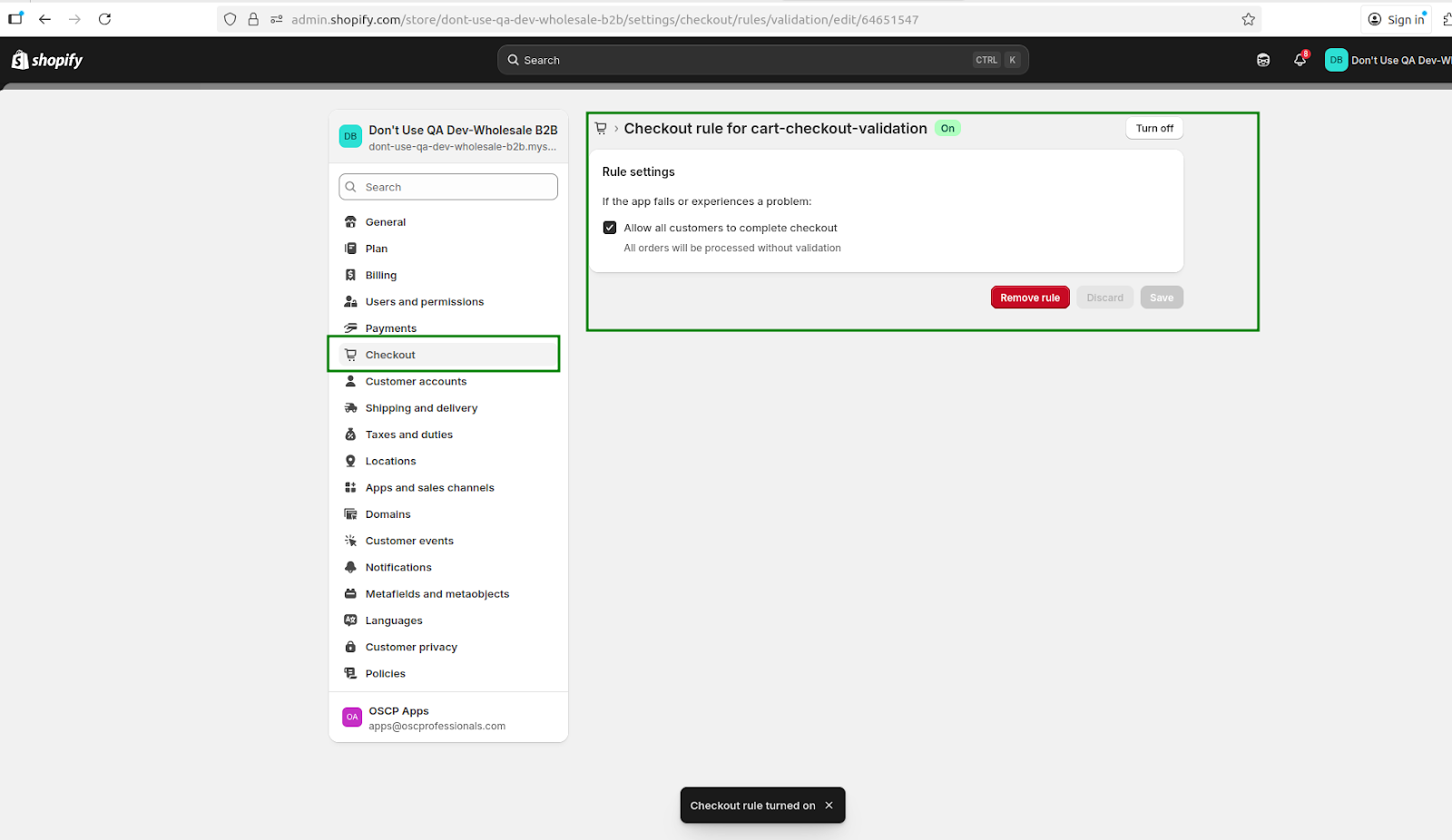Focus the top Shopify admin search bar
Viewport: 1452px width, 840px height.
[x=762, y=60]
